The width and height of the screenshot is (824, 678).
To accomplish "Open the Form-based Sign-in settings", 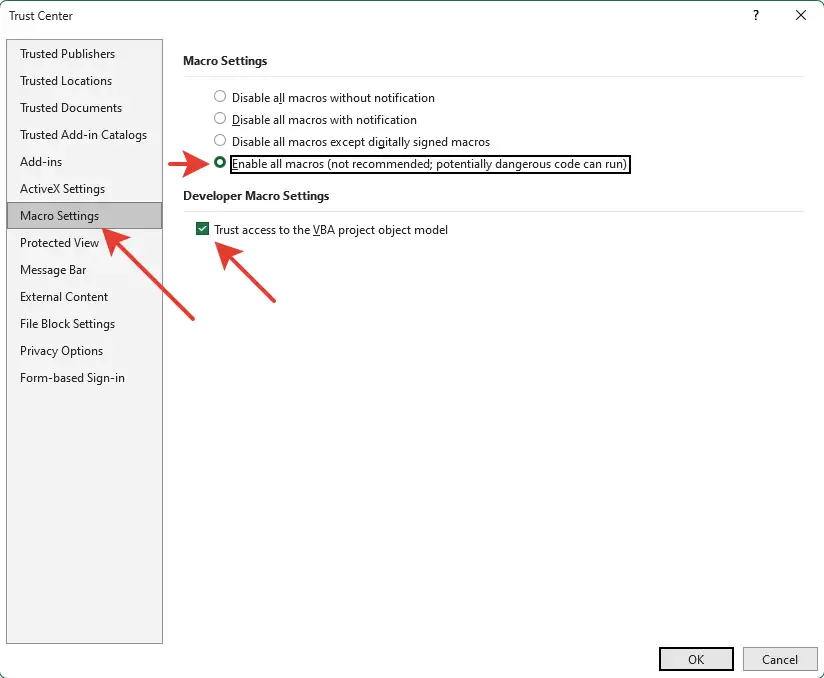I will coord(71,377).
